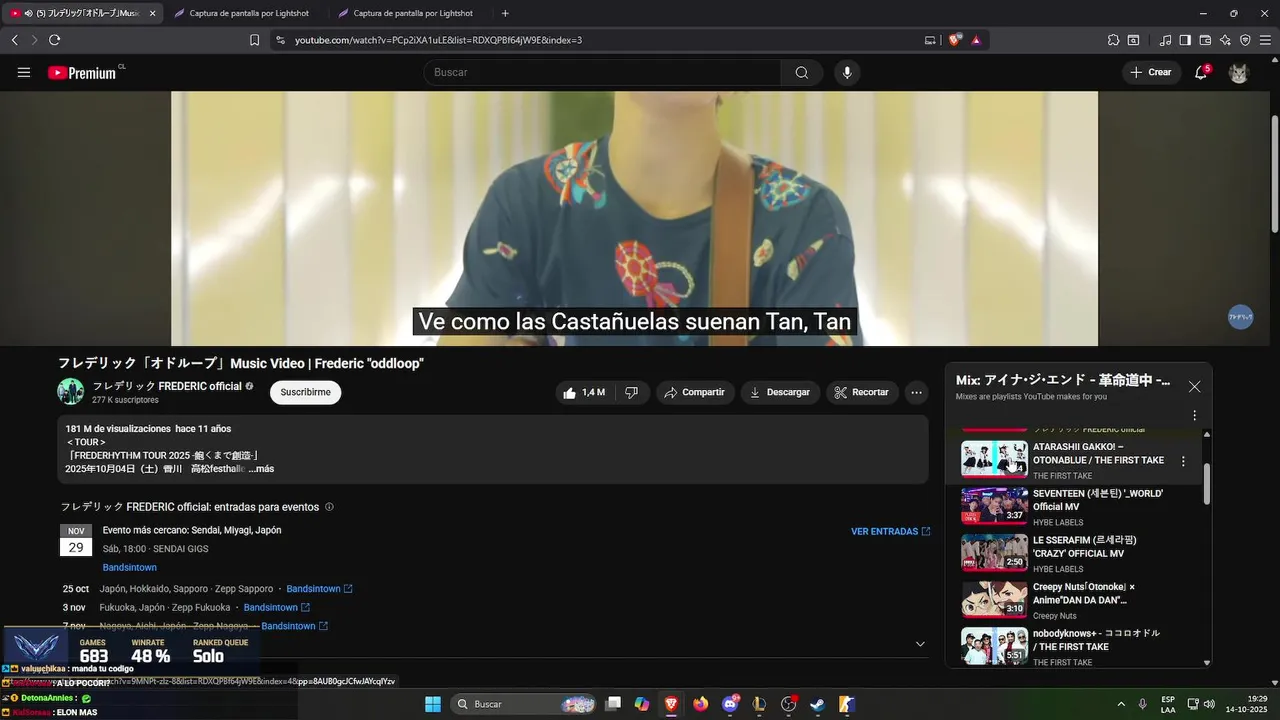Open the account avatar menu
Screen dimensions: 1280x720
pyautogui.click(x=1239, y=72)
